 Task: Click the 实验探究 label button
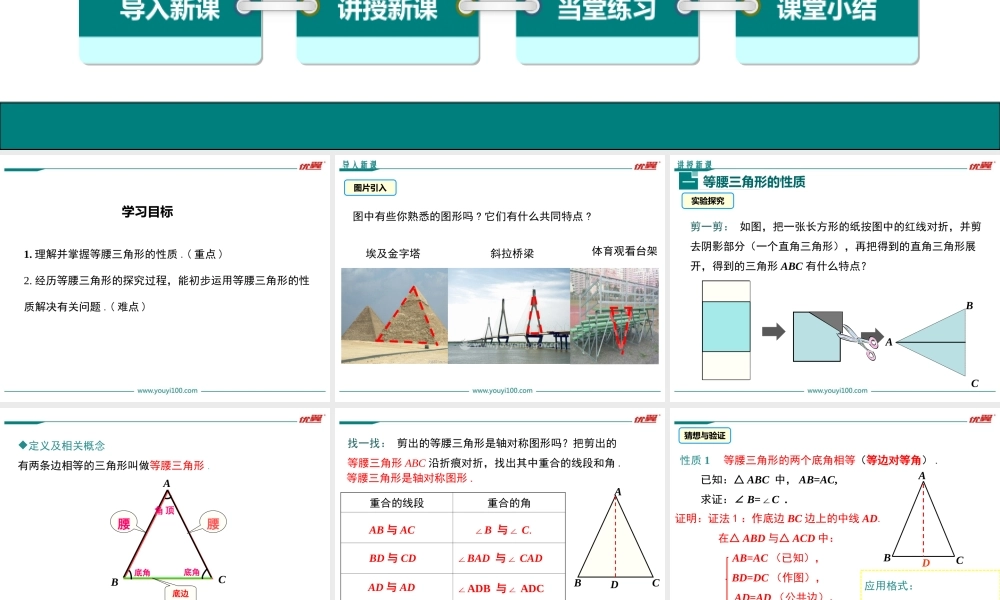coord(708,201)
